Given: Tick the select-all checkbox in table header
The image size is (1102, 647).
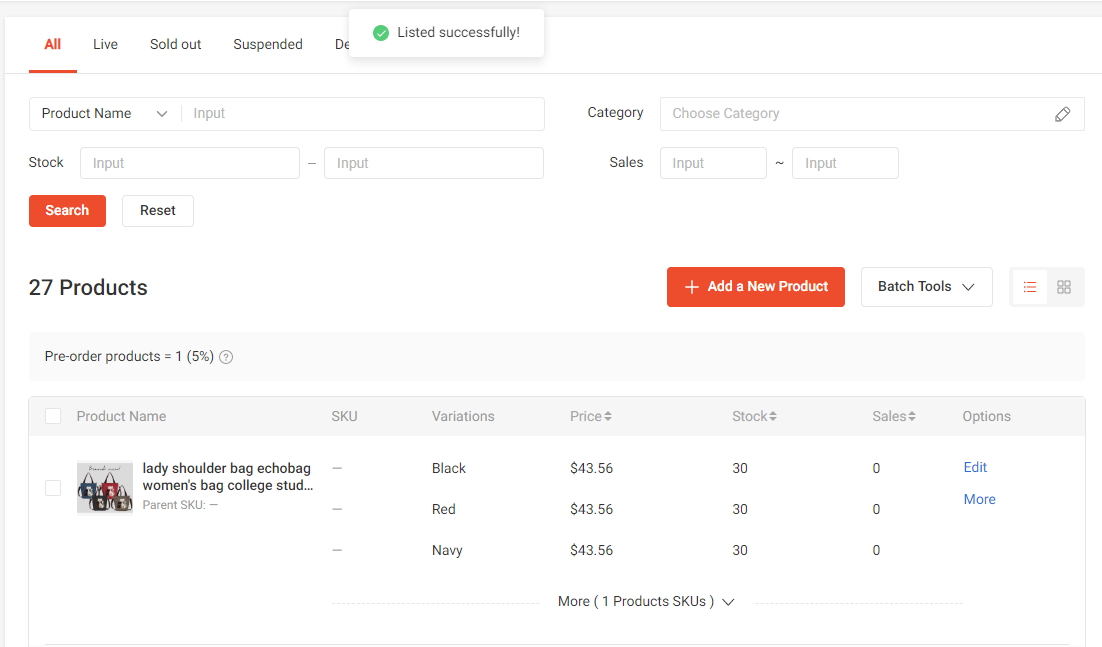Looking at the screenshot, I should click(x=53, y=416).
